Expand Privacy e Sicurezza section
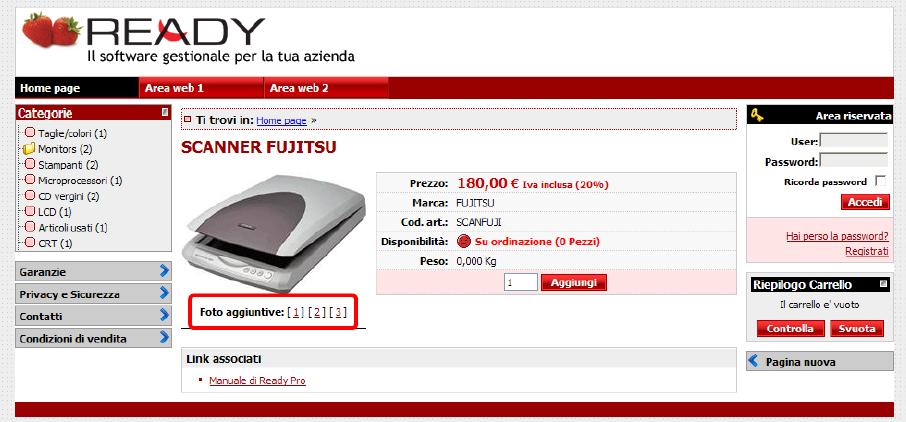This screenshot has height=422, width=906. [93, 294]
